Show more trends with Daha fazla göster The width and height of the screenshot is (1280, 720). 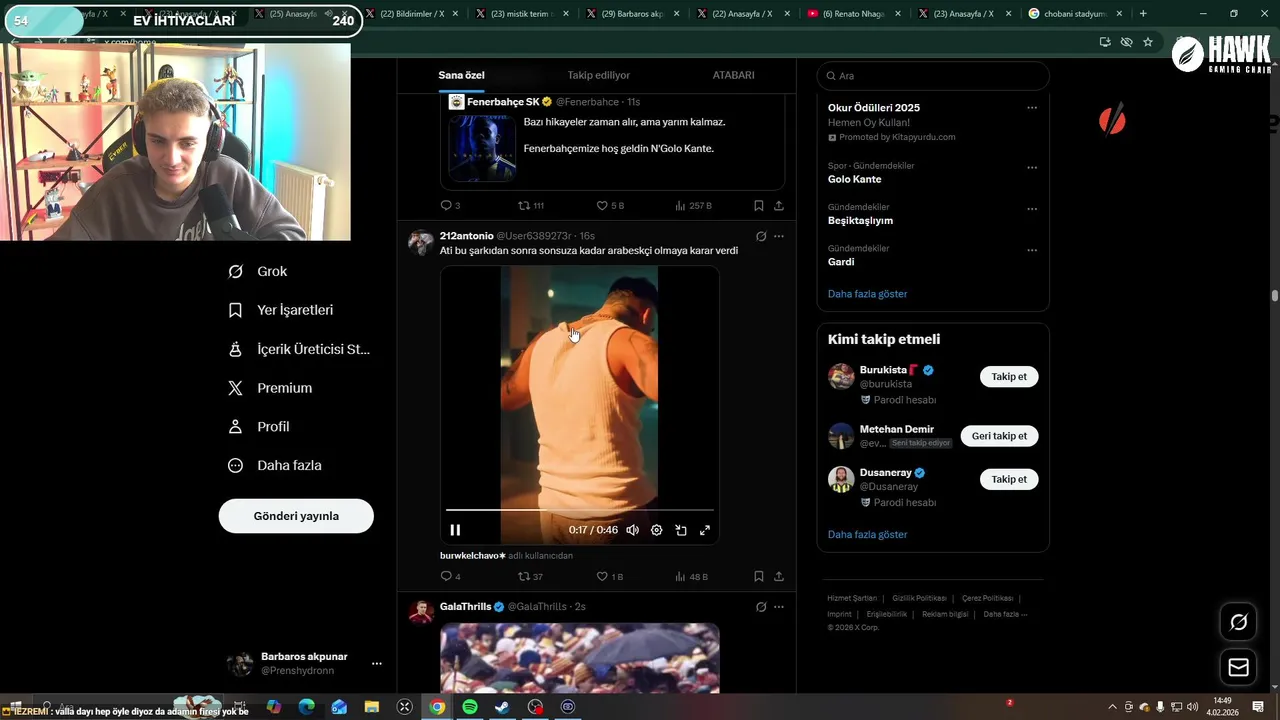[867, 294]
